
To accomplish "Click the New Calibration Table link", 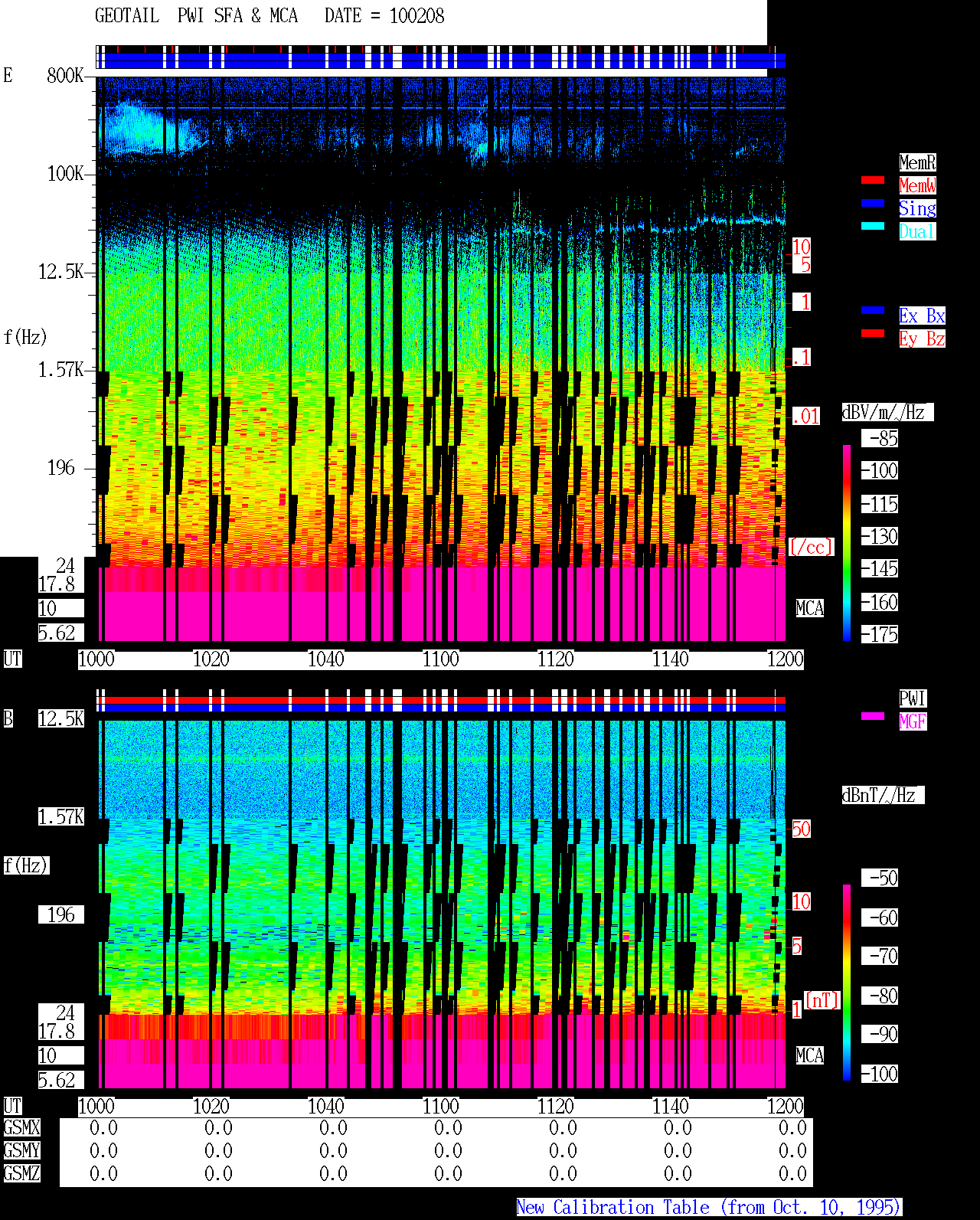I will click(x=709, y=1207).
